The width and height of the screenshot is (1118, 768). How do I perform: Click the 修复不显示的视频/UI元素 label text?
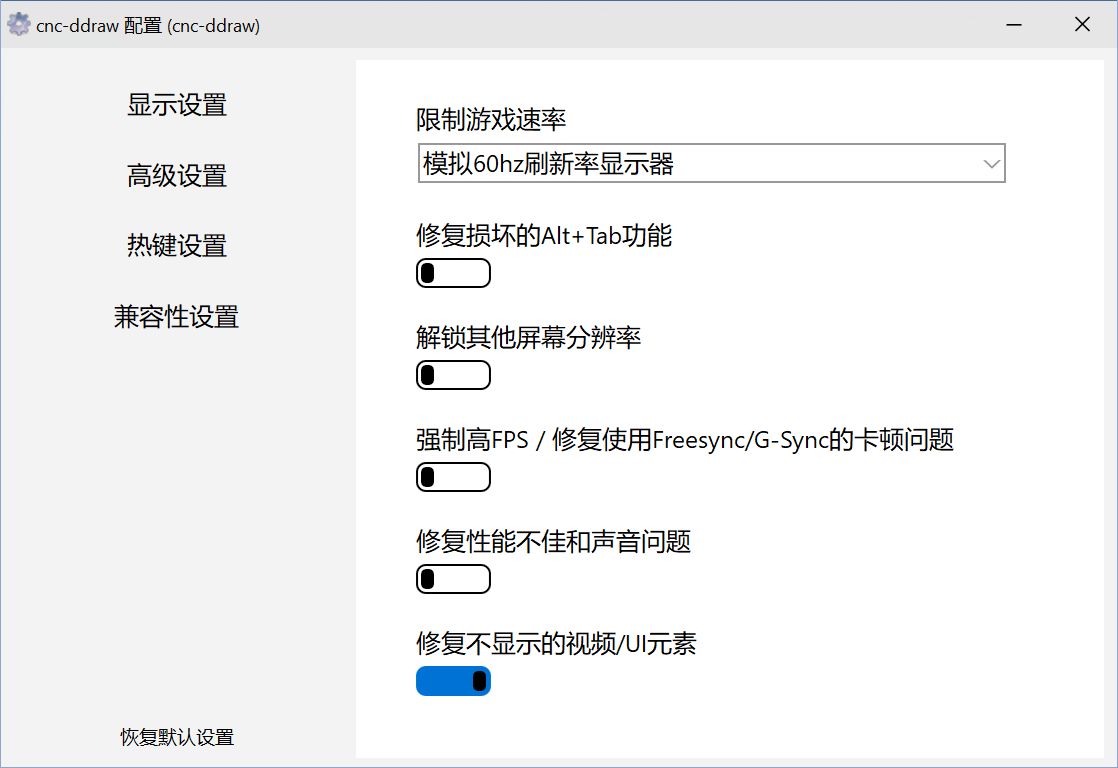pos(556,644)
